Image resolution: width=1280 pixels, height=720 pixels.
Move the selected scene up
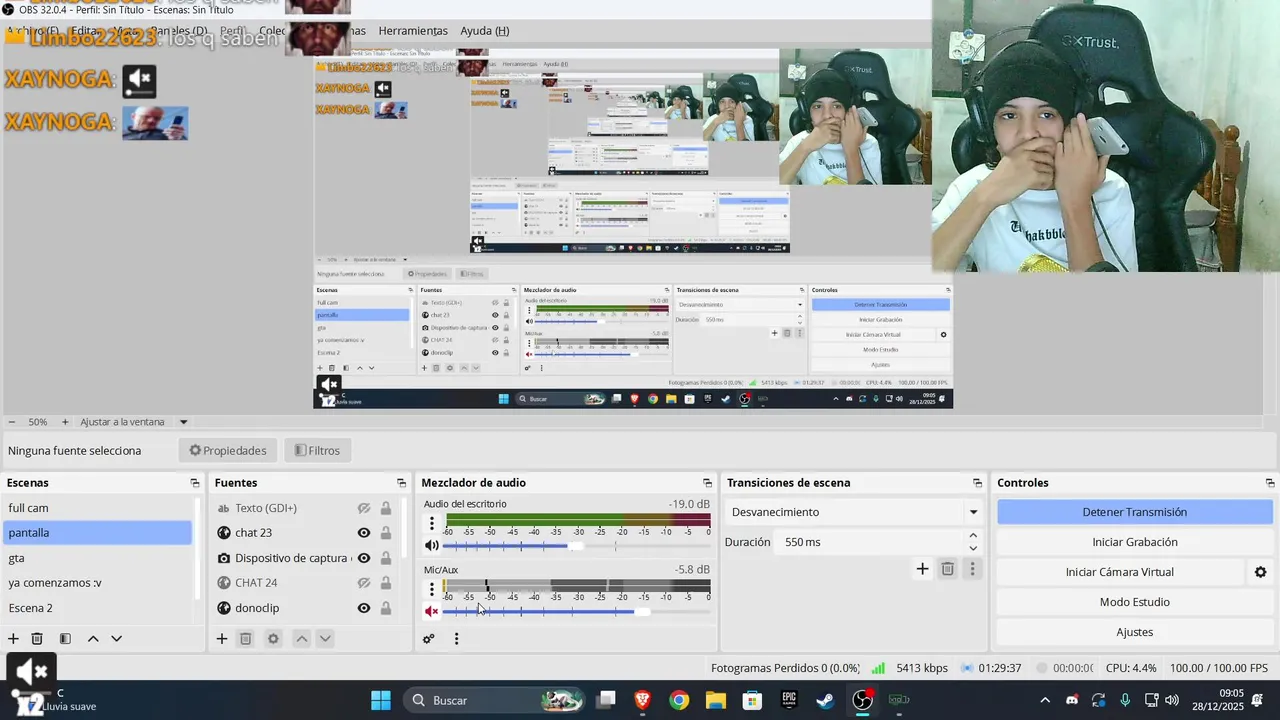pyautogui.click(x=93, y=638)
